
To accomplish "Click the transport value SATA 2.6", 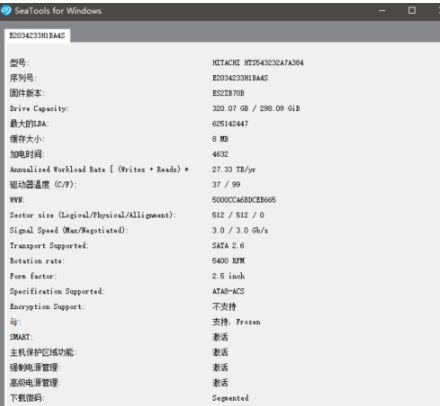I will (228, 246).
